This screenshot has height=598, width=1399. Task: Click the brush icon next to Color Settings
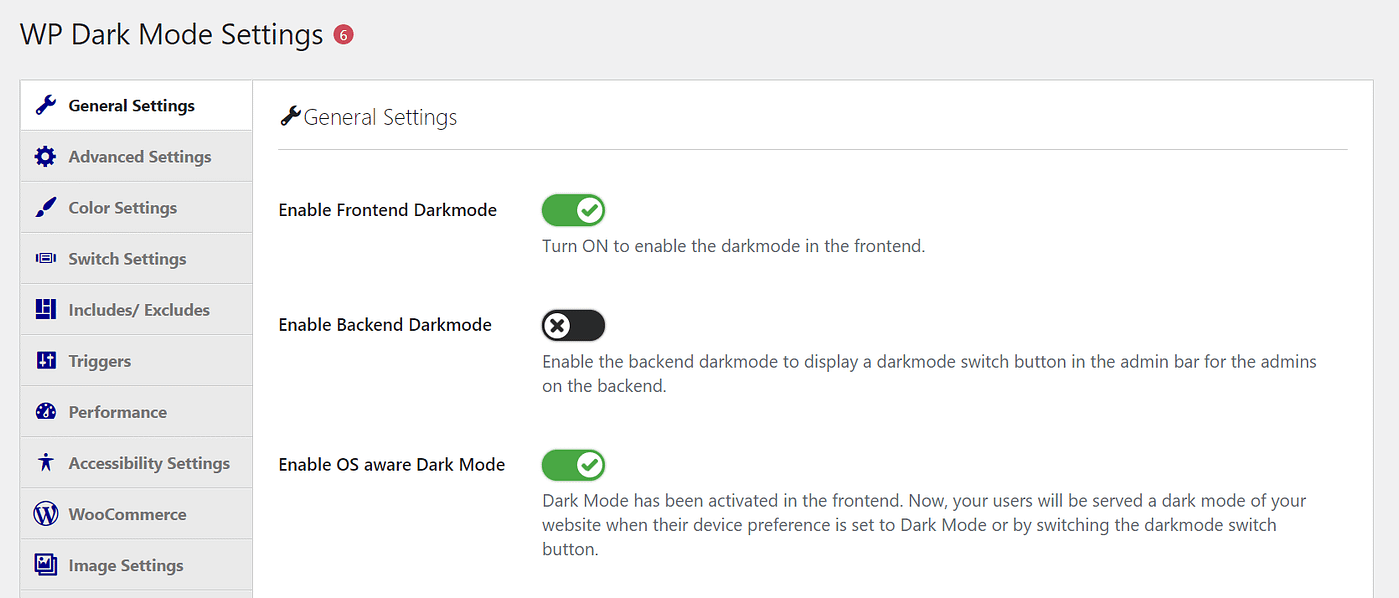47,207
